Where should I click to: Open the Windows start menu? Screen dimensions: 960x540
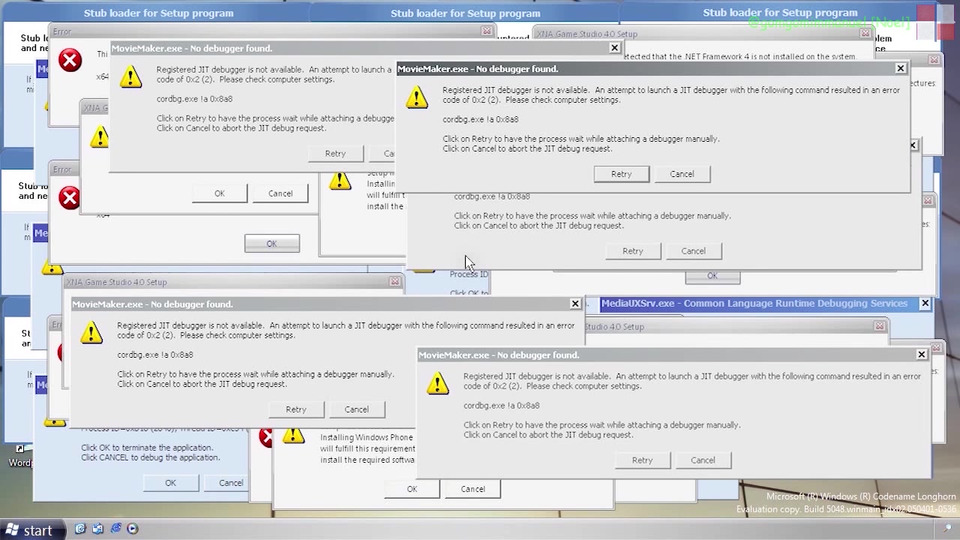pyautogui.click(x=32, y=530)
